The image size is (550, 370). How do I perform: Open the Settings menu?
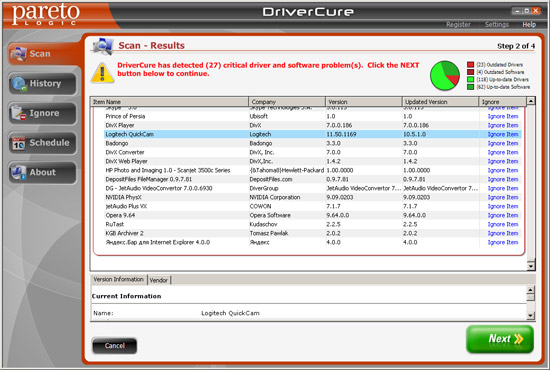tap(497, 25)
